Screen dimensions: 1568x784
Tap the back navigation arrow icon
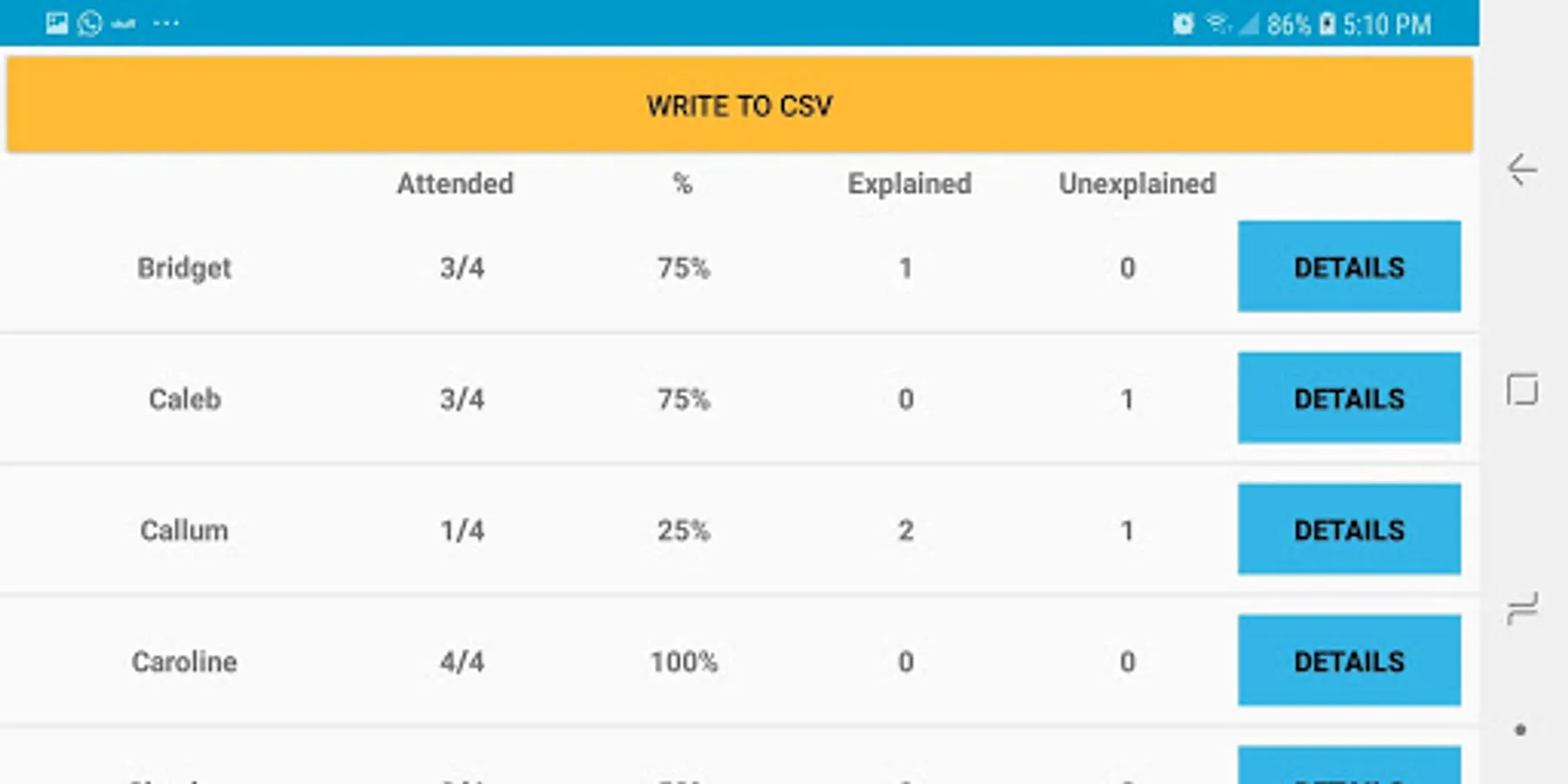(1522, 169)
